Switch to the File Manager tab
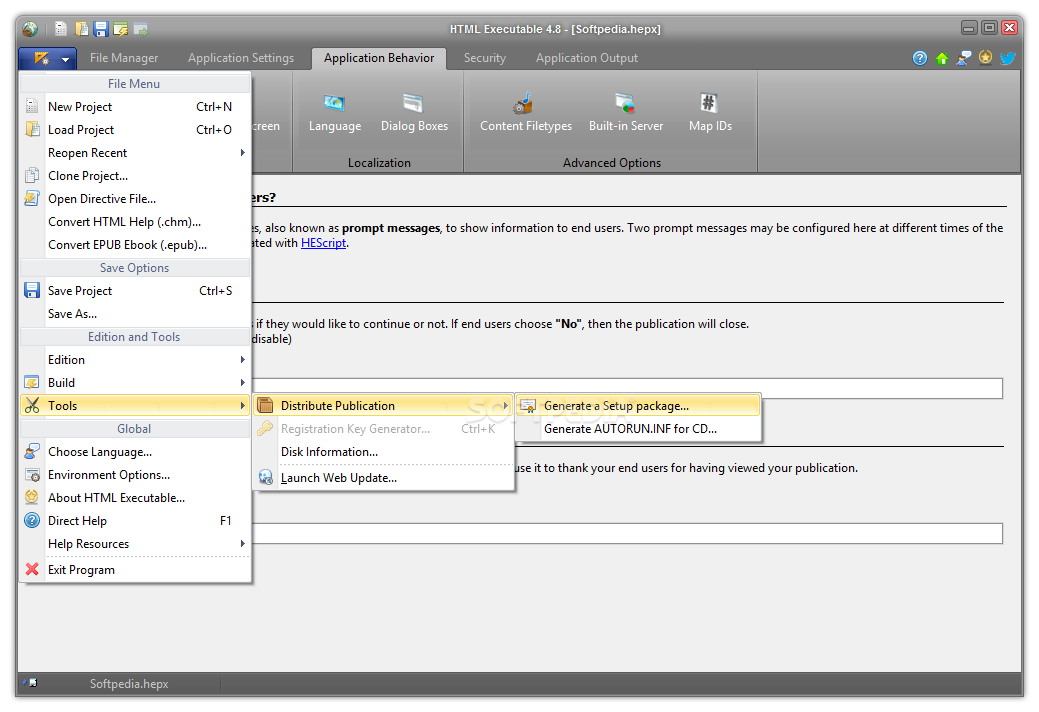The image size is (1039, 712). pyautogui.click(x=124, y=58)
